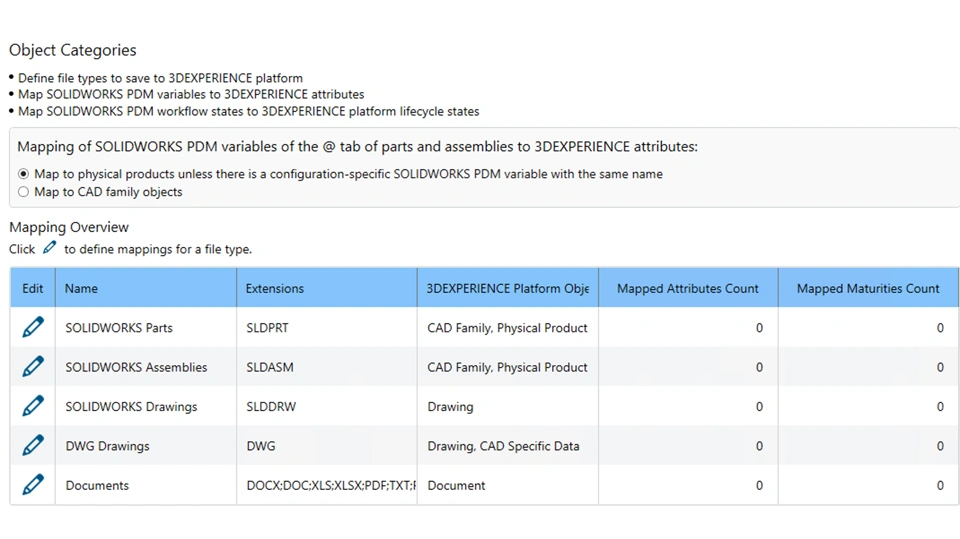The height and width of the screenshot is (539, 960).
Task: Click the 3DEXPERIENCE Platform Object column header
Action: [x=508, y=288]
